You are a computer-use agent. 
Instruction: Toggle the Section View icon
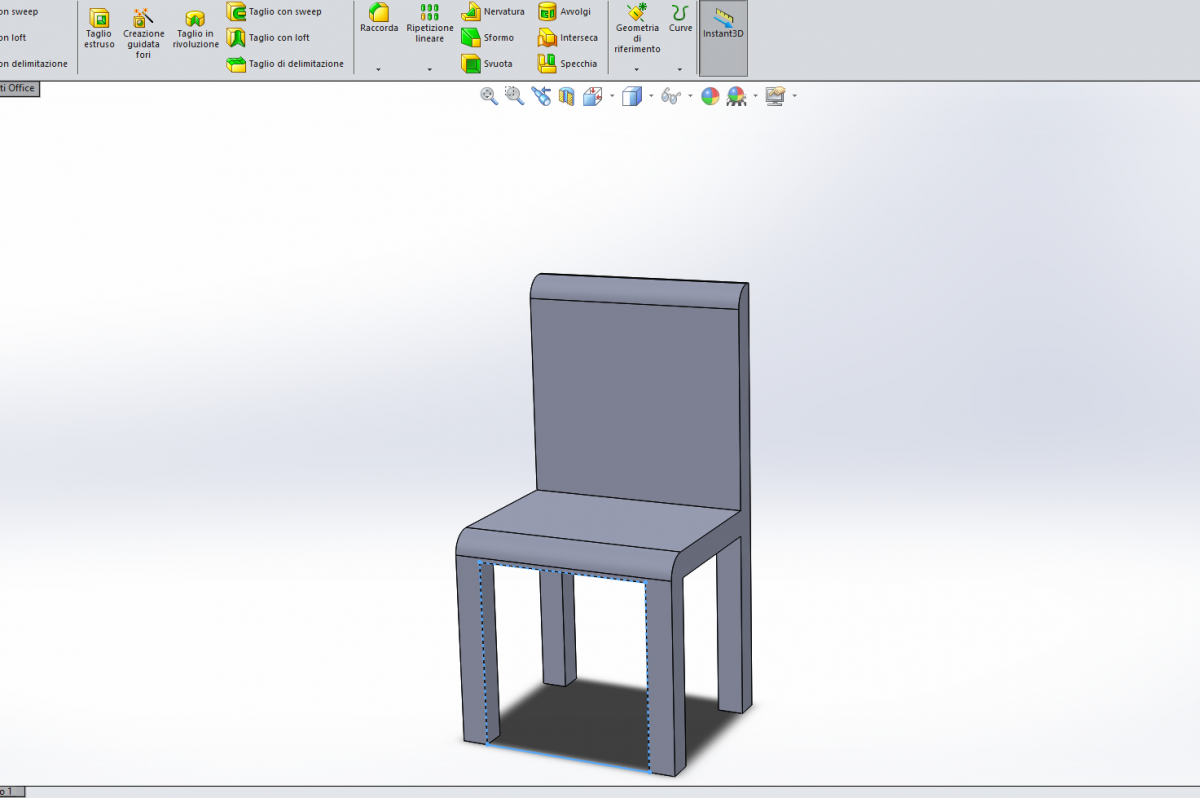click(566, 96)
